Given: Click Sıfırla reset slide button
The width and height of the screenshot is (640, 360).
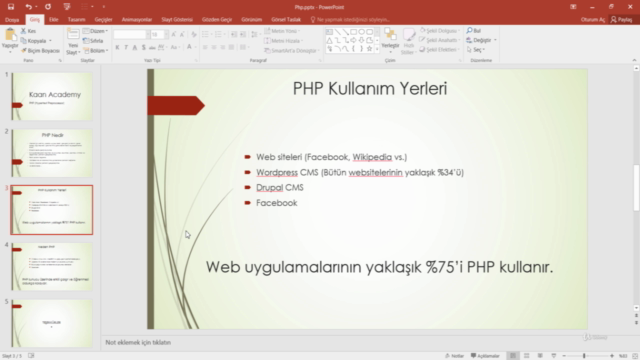Looking at the screenshot, I should click(x=93, y=41).
